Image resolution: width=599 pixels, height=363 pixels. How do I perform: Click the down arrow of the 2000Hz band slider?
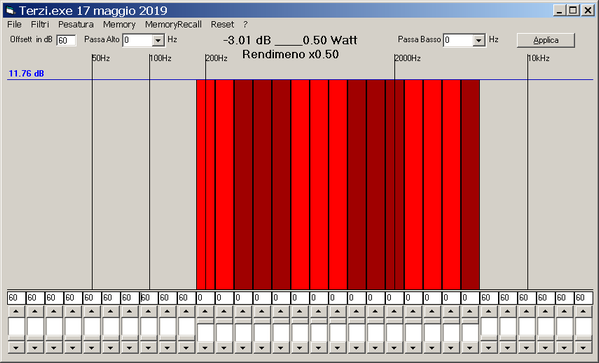click(394, 348)
